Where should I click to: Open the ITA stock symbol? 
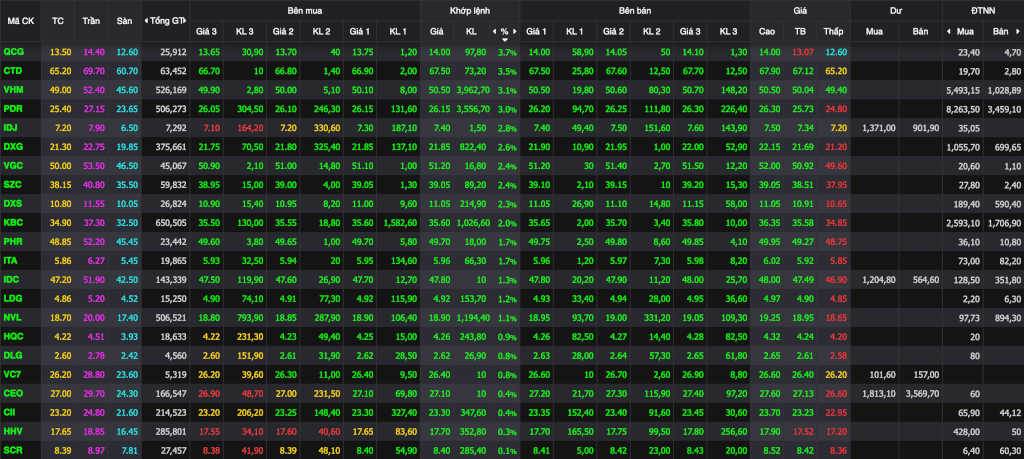(11, 261)
